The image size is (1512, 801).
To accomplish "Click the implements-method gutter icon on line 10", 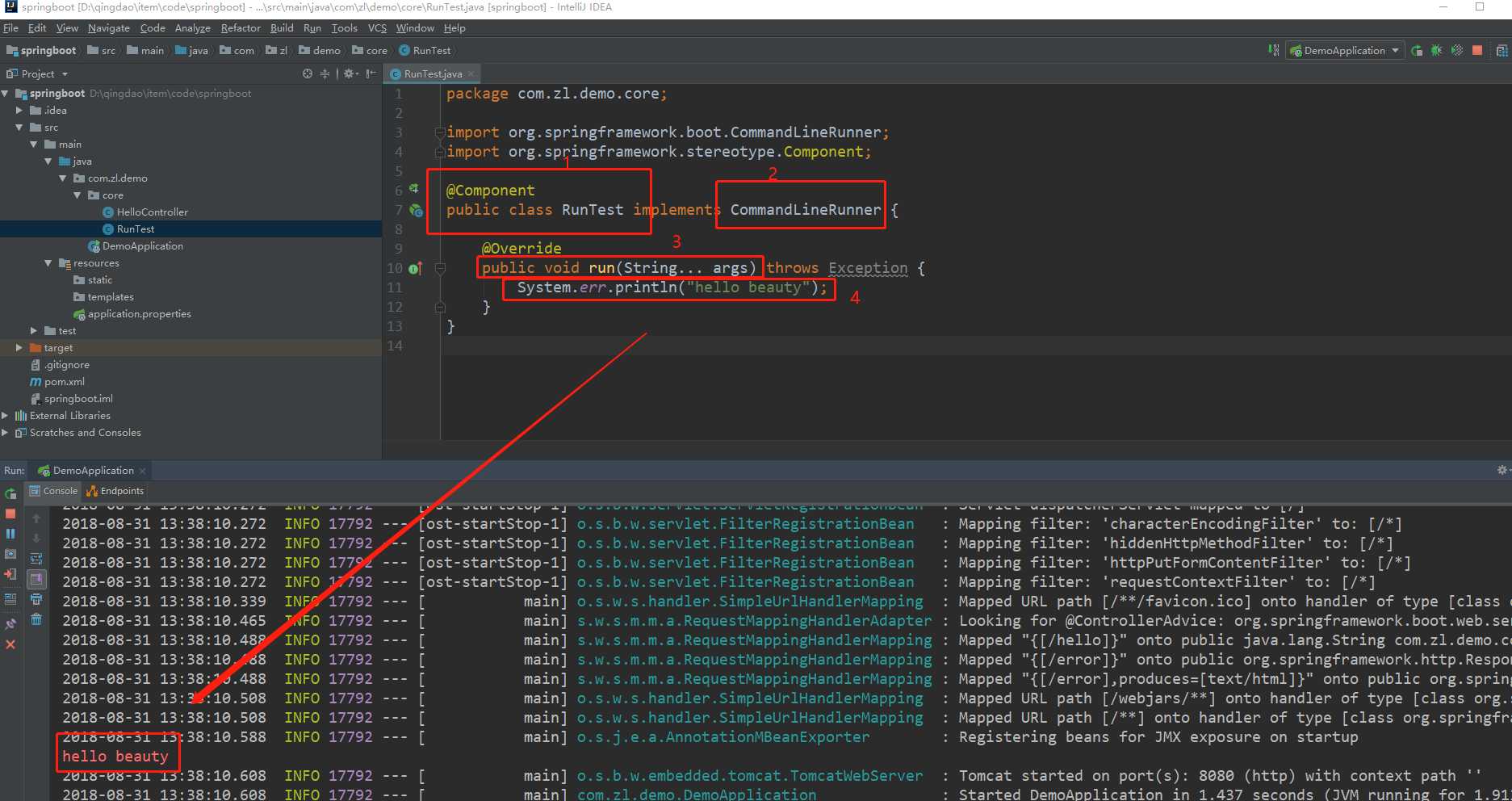I will [415, 268].
